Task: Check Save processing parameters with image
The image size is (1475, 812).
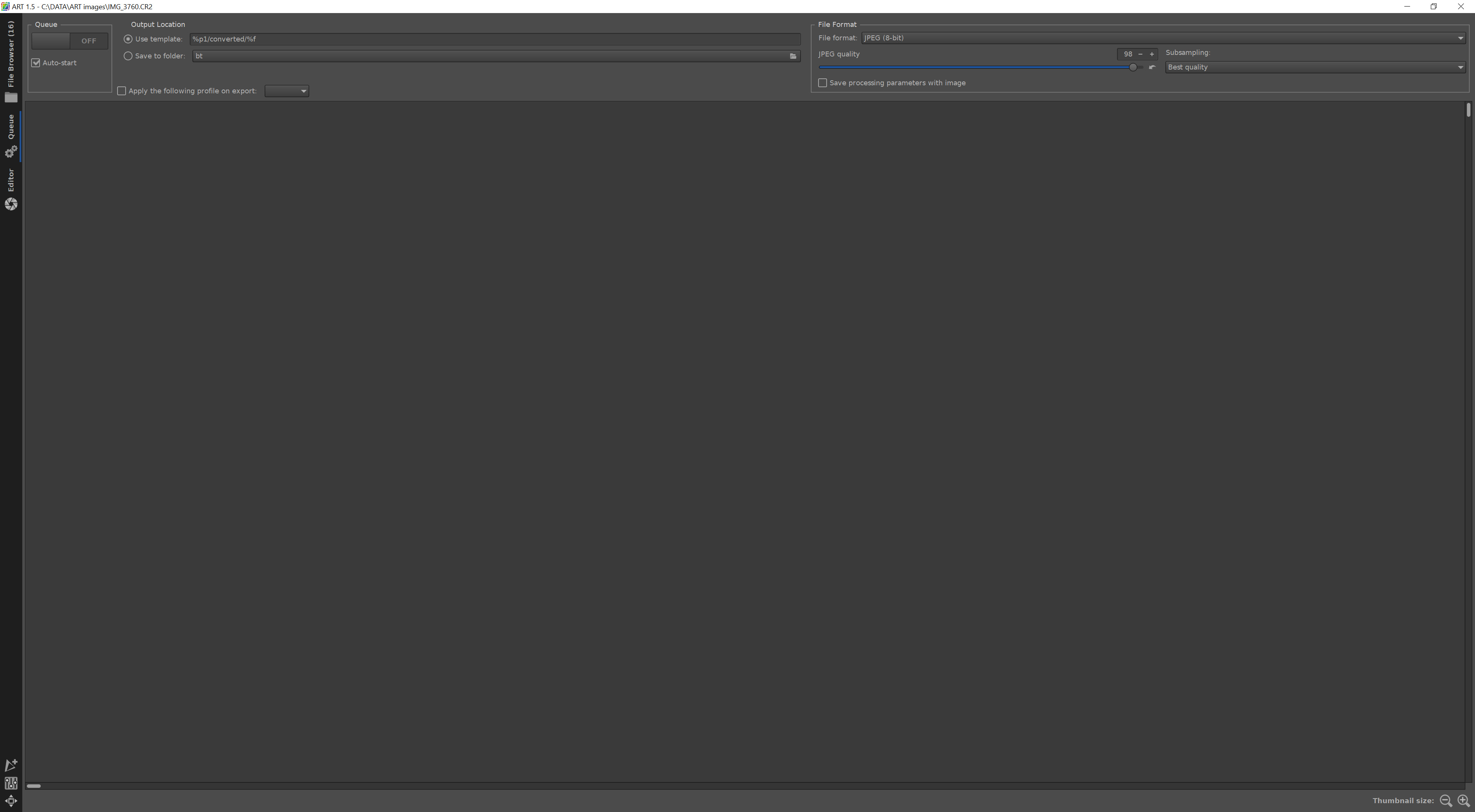Action: (823, 83)
